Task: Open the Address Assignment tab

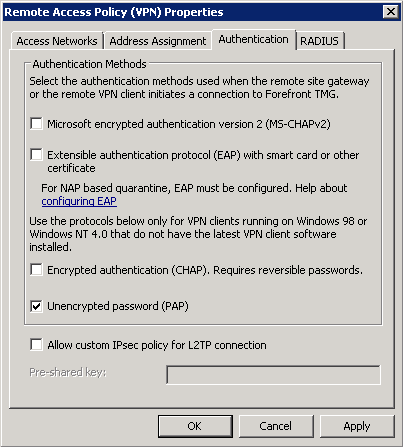Action: pyautogui.click(x=158, y=41)
